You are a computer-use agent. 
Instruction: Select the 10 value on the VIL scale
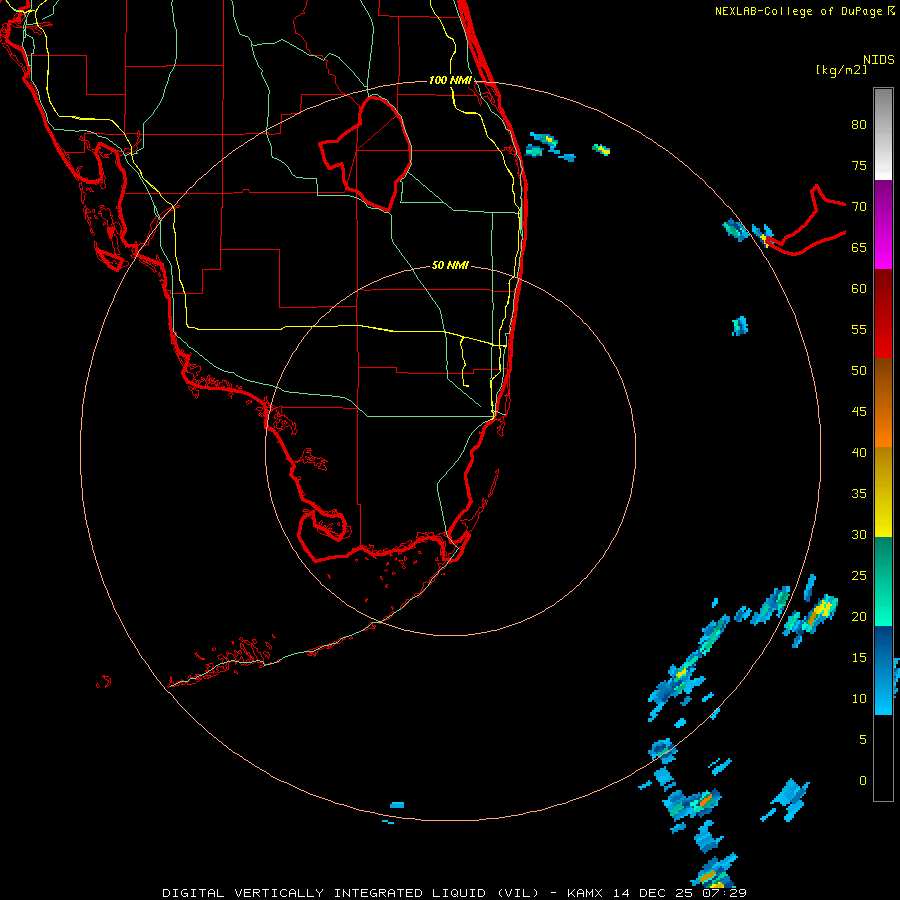[859, 699]
